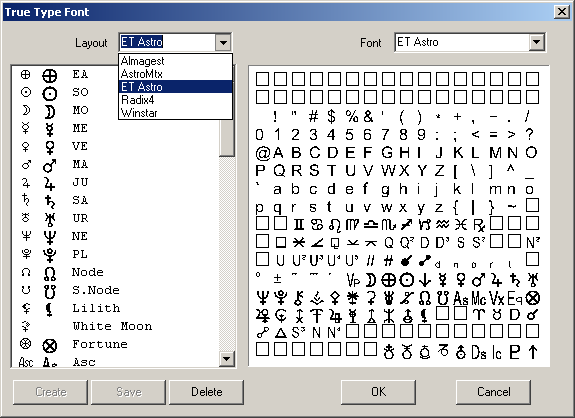Image resolution: width=575 pixels, height=418 pixels.
Task: Click the Ic glyph in the character grid
Action: pos(497,352)
